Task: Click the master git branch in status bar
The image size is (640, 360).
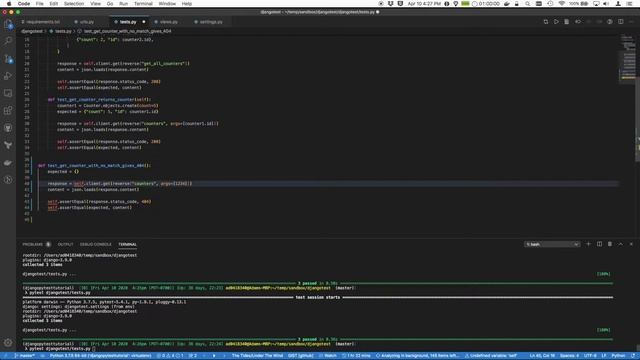Action: point(25,356)
